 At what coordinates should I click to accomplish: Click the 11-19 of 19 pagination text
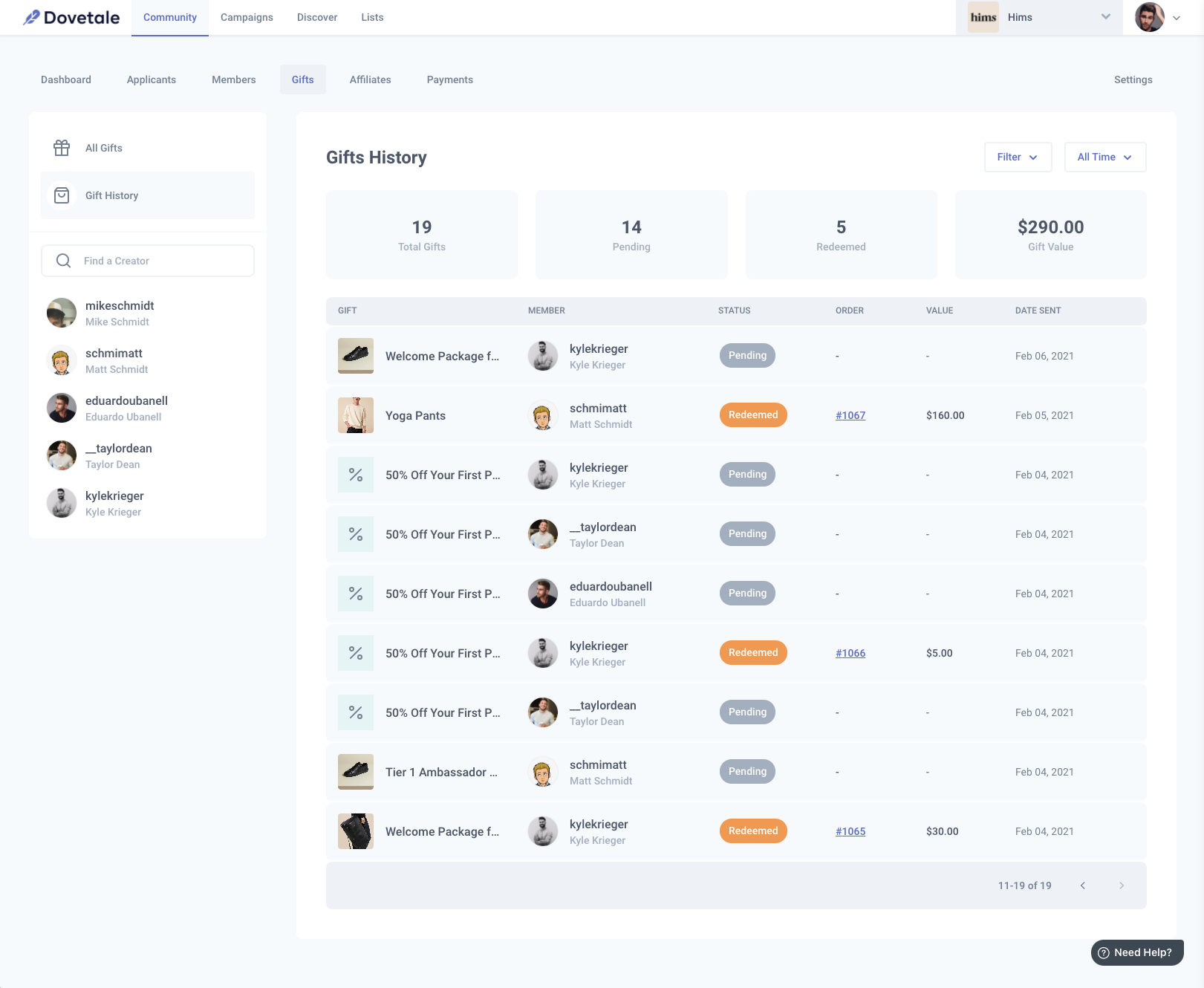point(1024,885)
